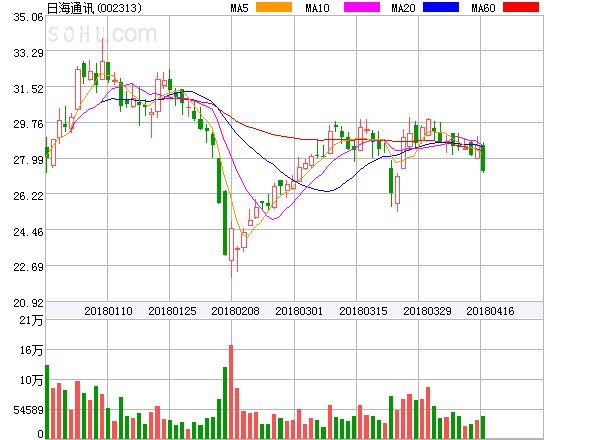Click the 20180329 date label
This screenshot has height=440, width=600.
pos(427,311)
